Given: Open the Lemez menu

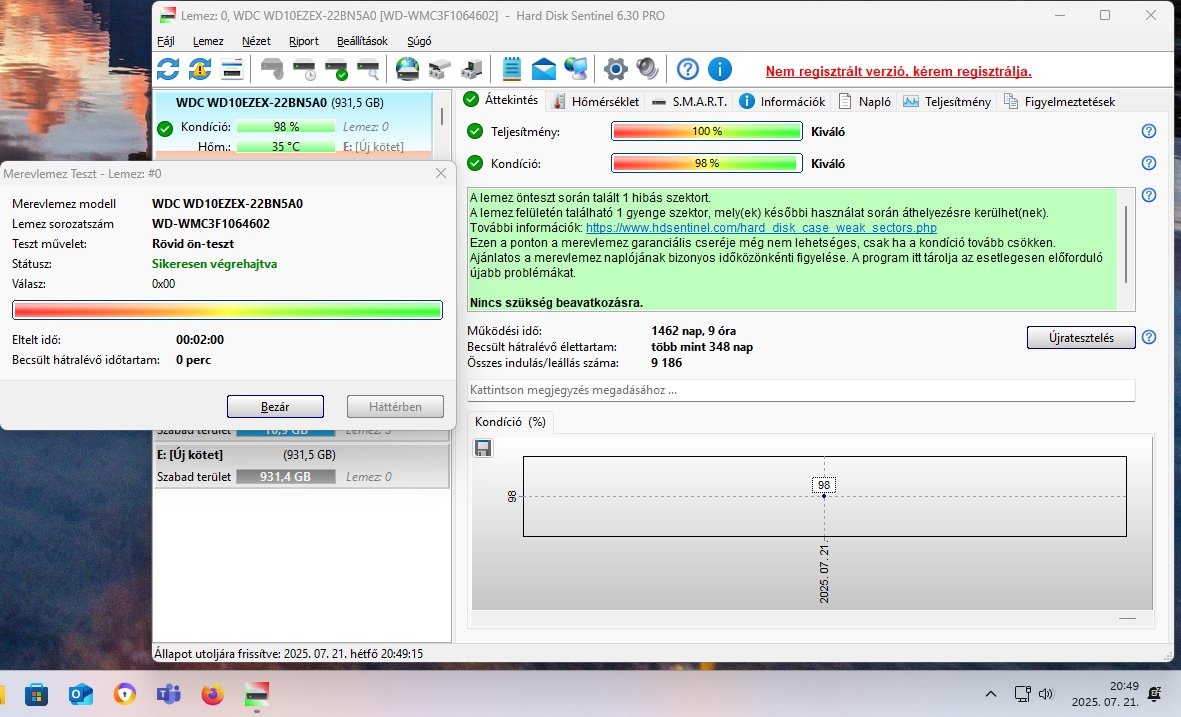Looking at the screenshot, I should (208, 41).
